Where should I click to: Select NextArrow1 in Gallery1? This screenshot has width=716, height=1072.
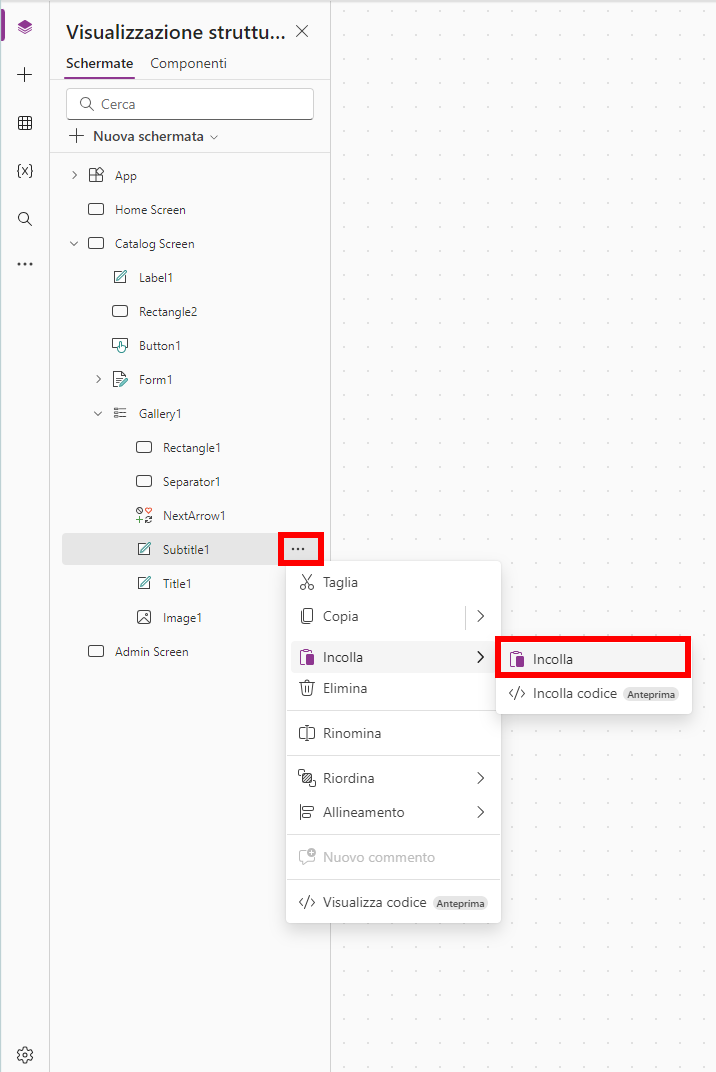tap(194, 515)
